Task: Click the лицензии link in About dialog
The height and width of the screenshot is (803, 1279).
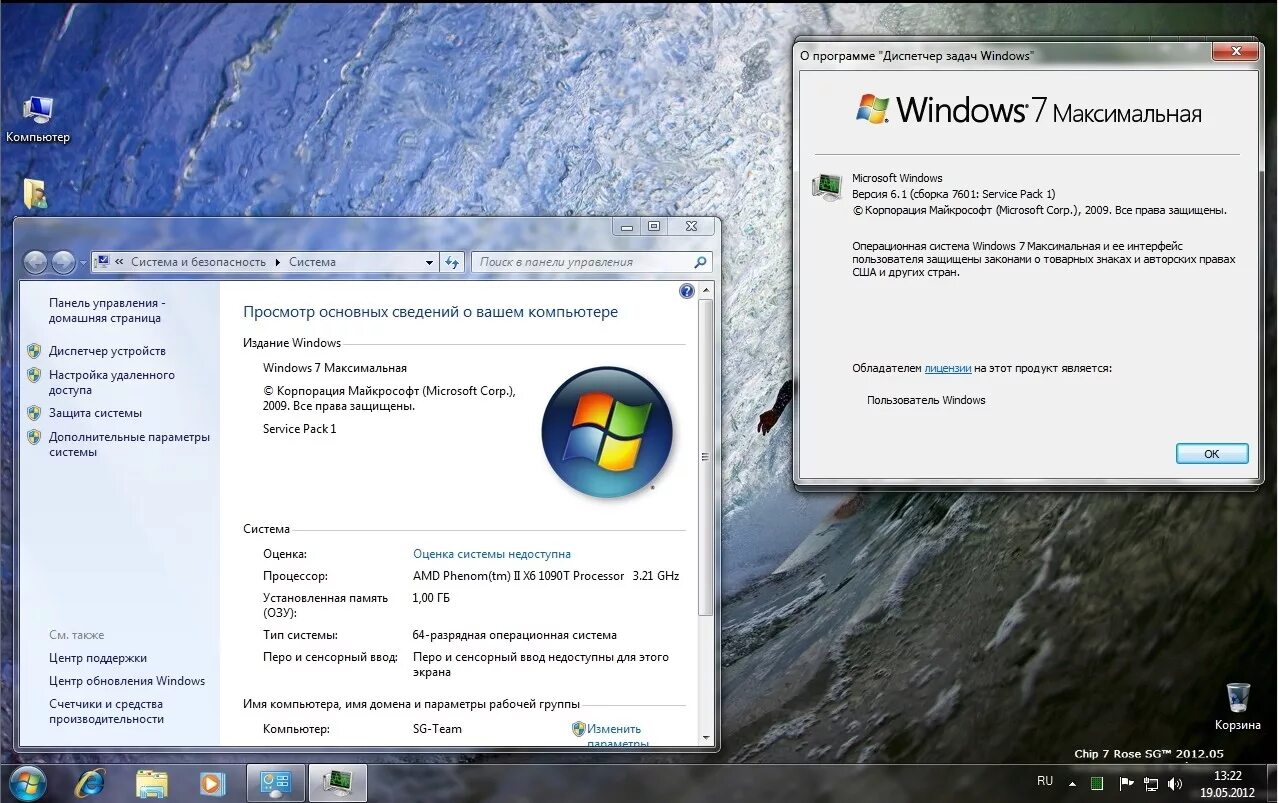Action: 948,368
